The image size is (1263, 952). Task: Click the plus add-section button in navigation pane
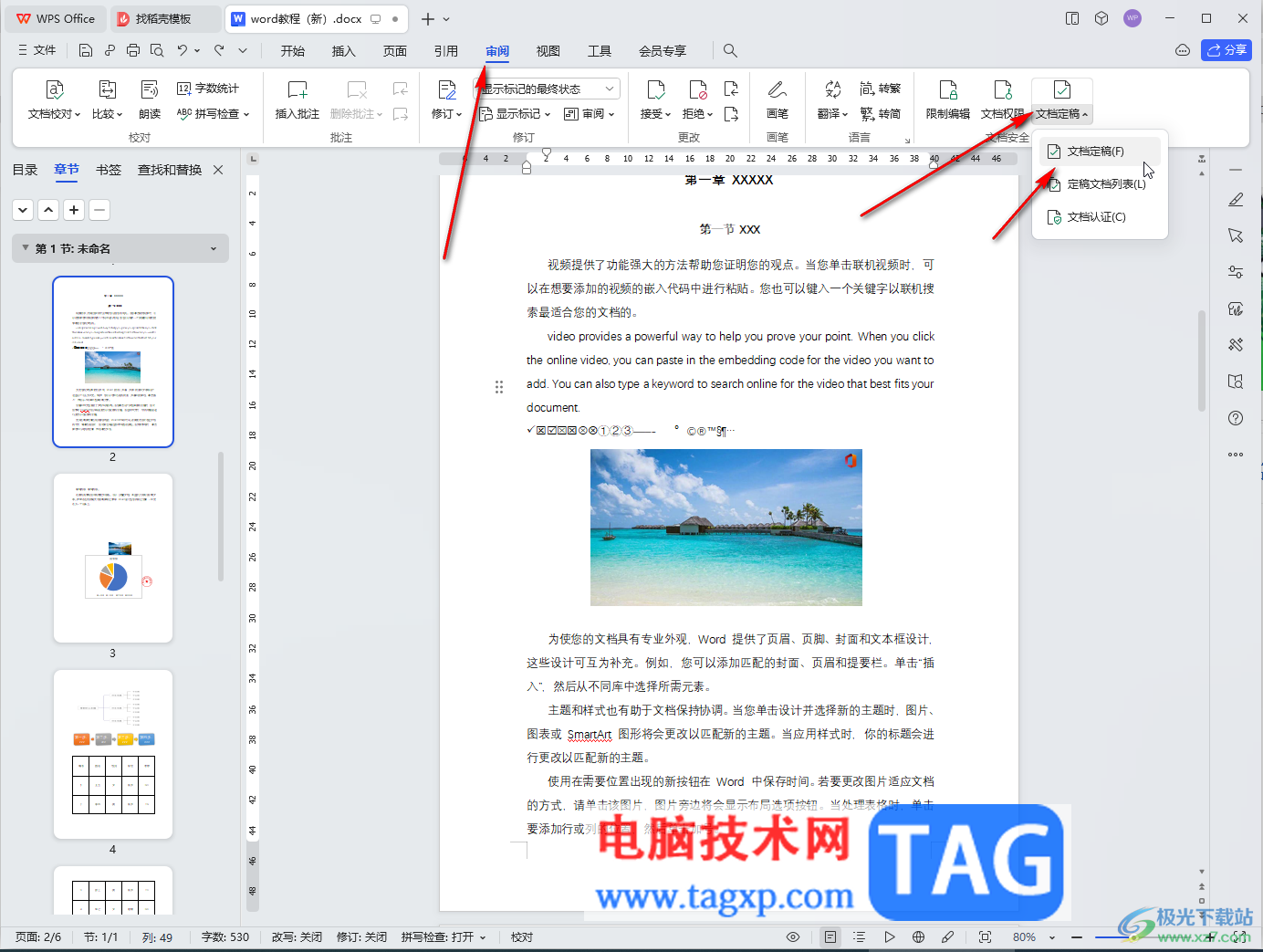pos(74,210)
